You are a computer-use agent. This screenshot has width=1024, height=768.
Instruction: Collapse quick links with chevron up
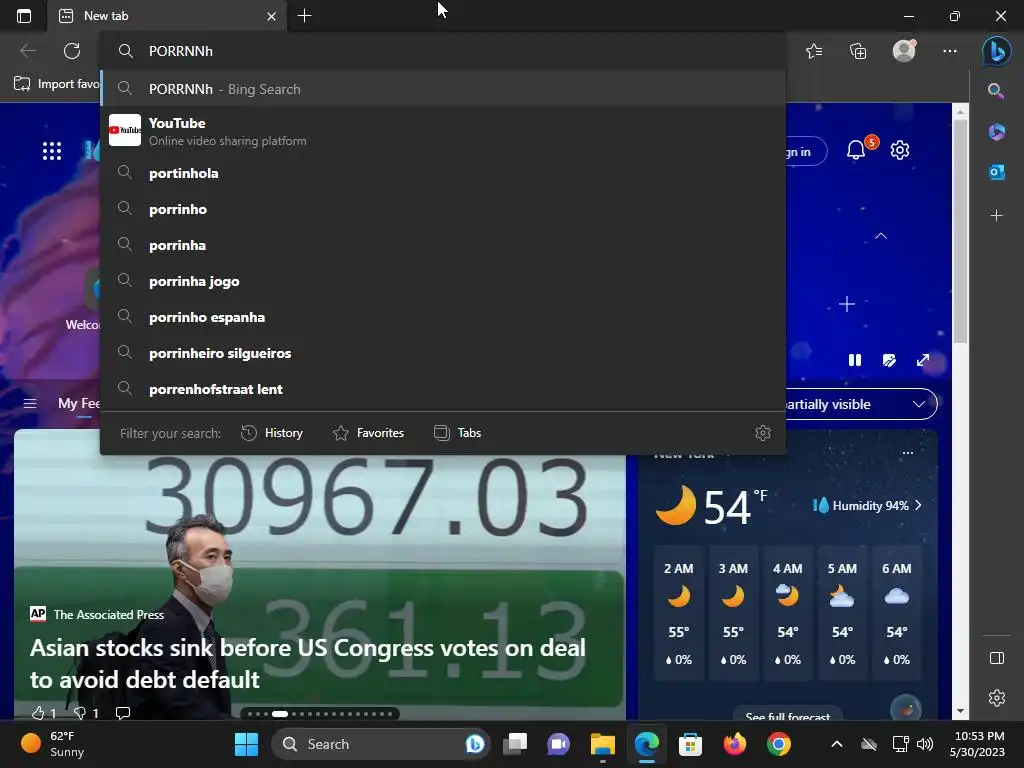(881, 236)
